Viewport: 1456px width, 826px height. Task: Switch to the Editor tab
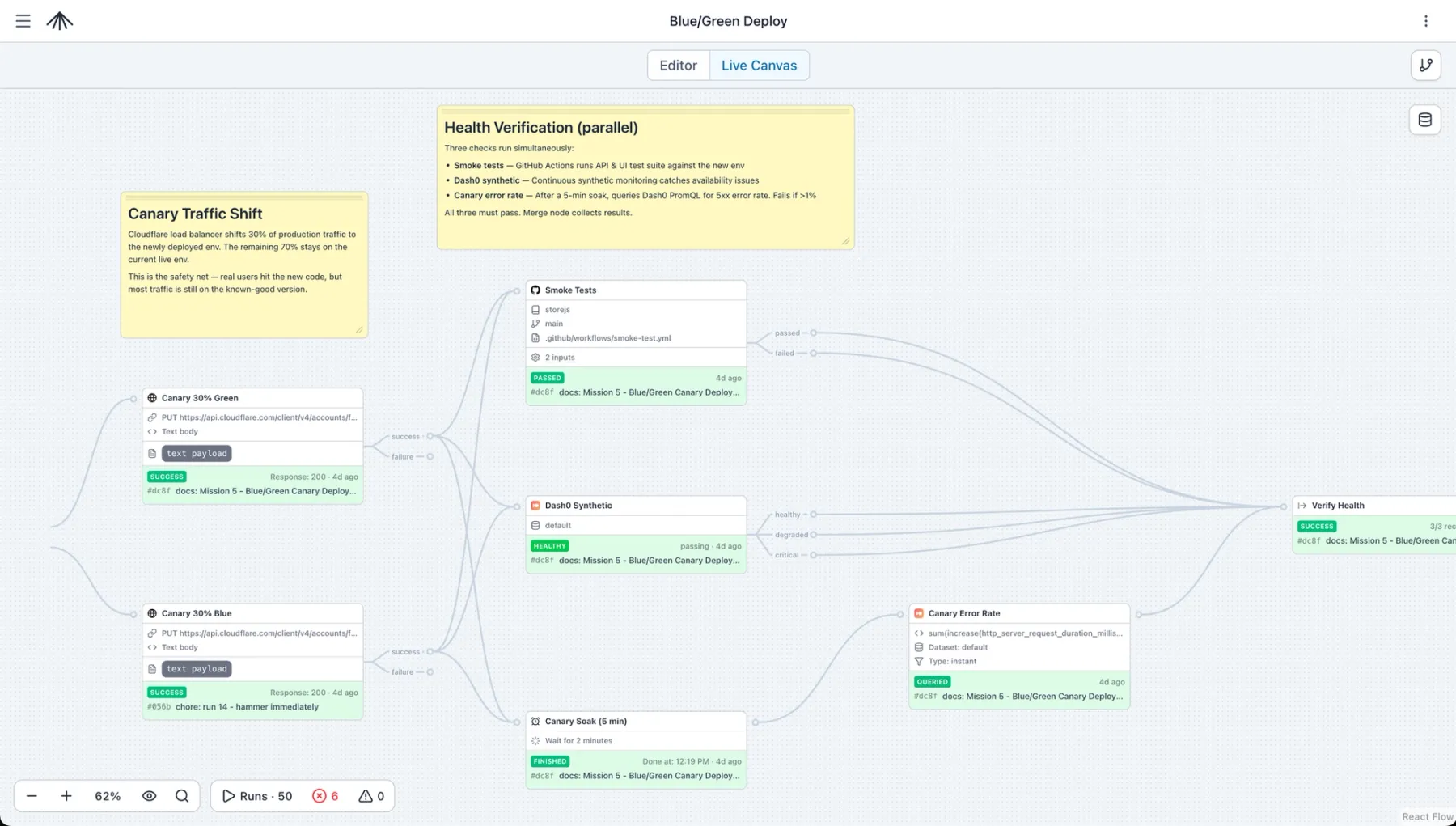point(678,66)
